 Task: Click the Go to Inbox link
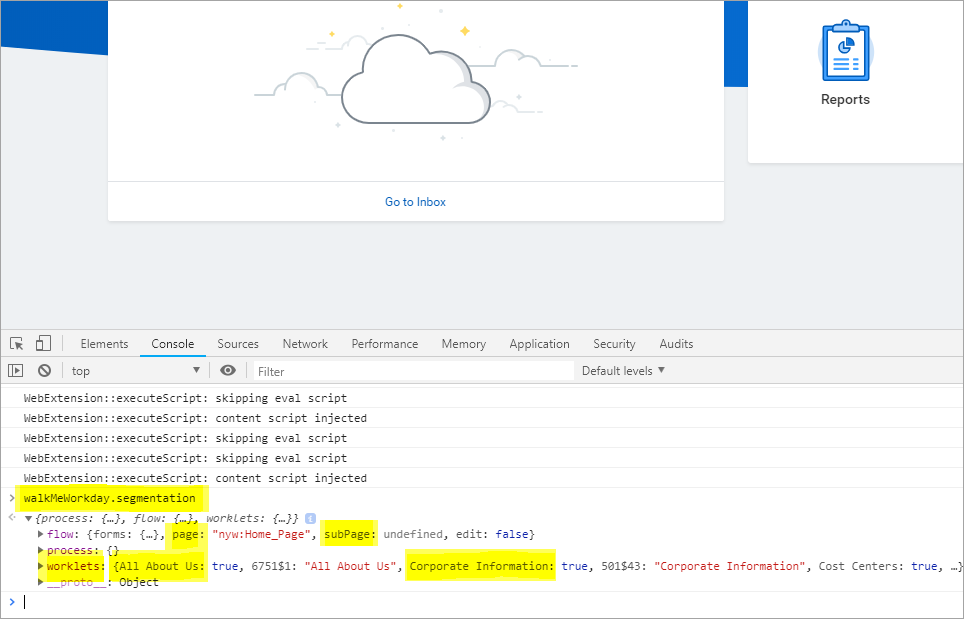click(x=415, y=202)
